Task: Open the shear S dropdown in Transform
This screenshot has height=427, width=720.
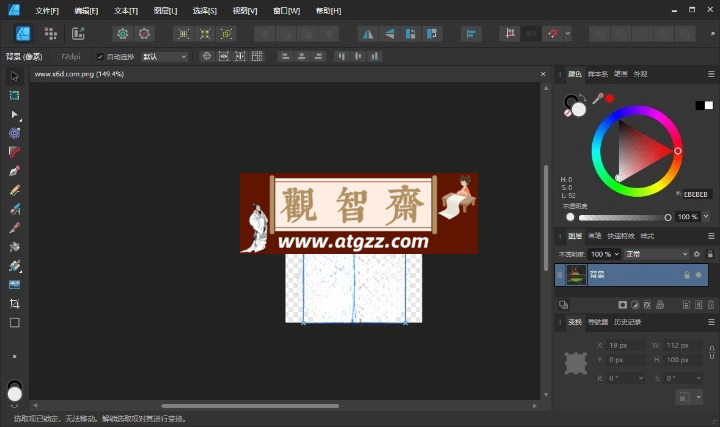Action: coord(698,378)
